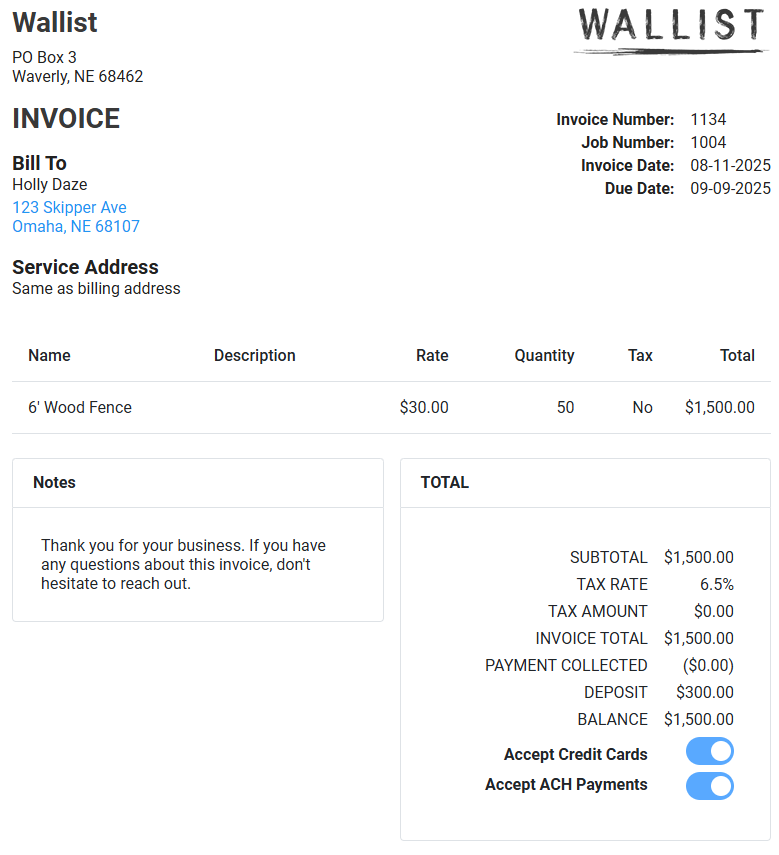Click the invoice number value 1134
Viewport: 779px width, 855px height.
[708, 119]
